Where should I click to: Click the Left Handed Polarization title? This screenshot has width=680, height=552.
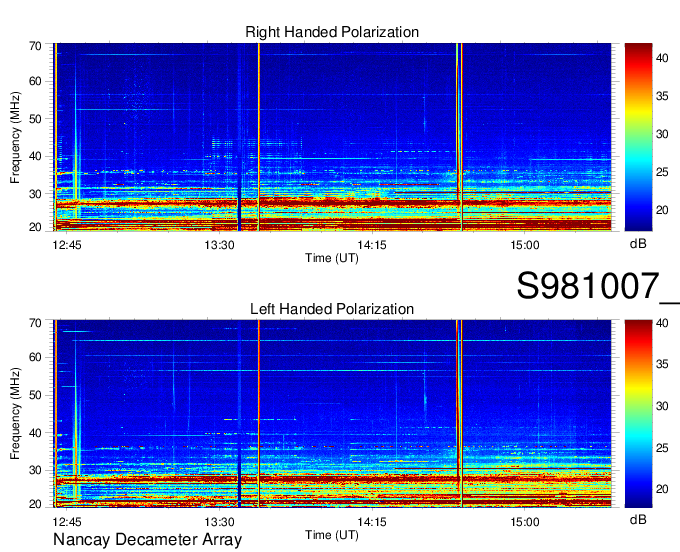332,309
